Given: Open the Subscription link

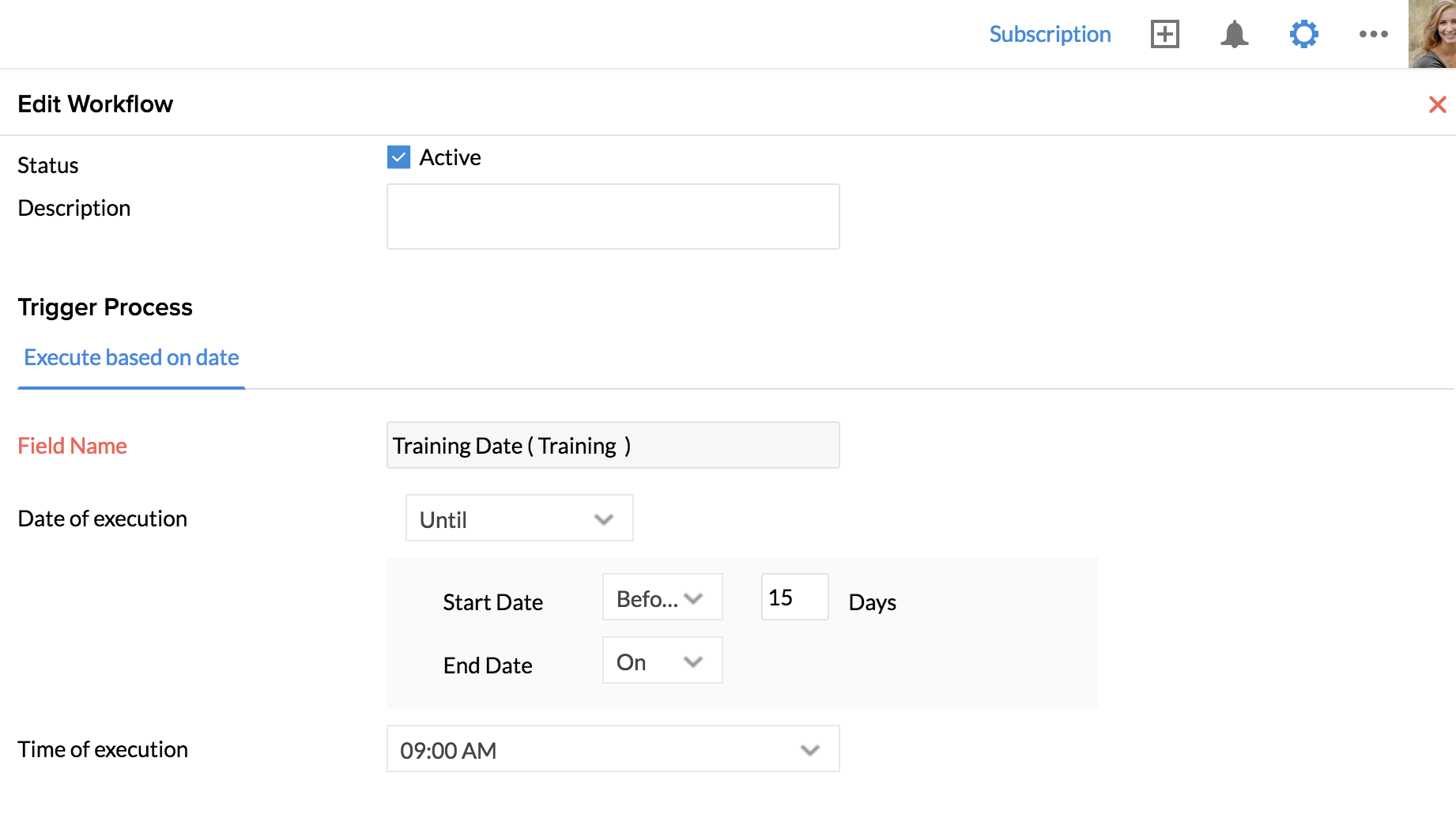Looking at the screenshot, I should click(1050, 34).
